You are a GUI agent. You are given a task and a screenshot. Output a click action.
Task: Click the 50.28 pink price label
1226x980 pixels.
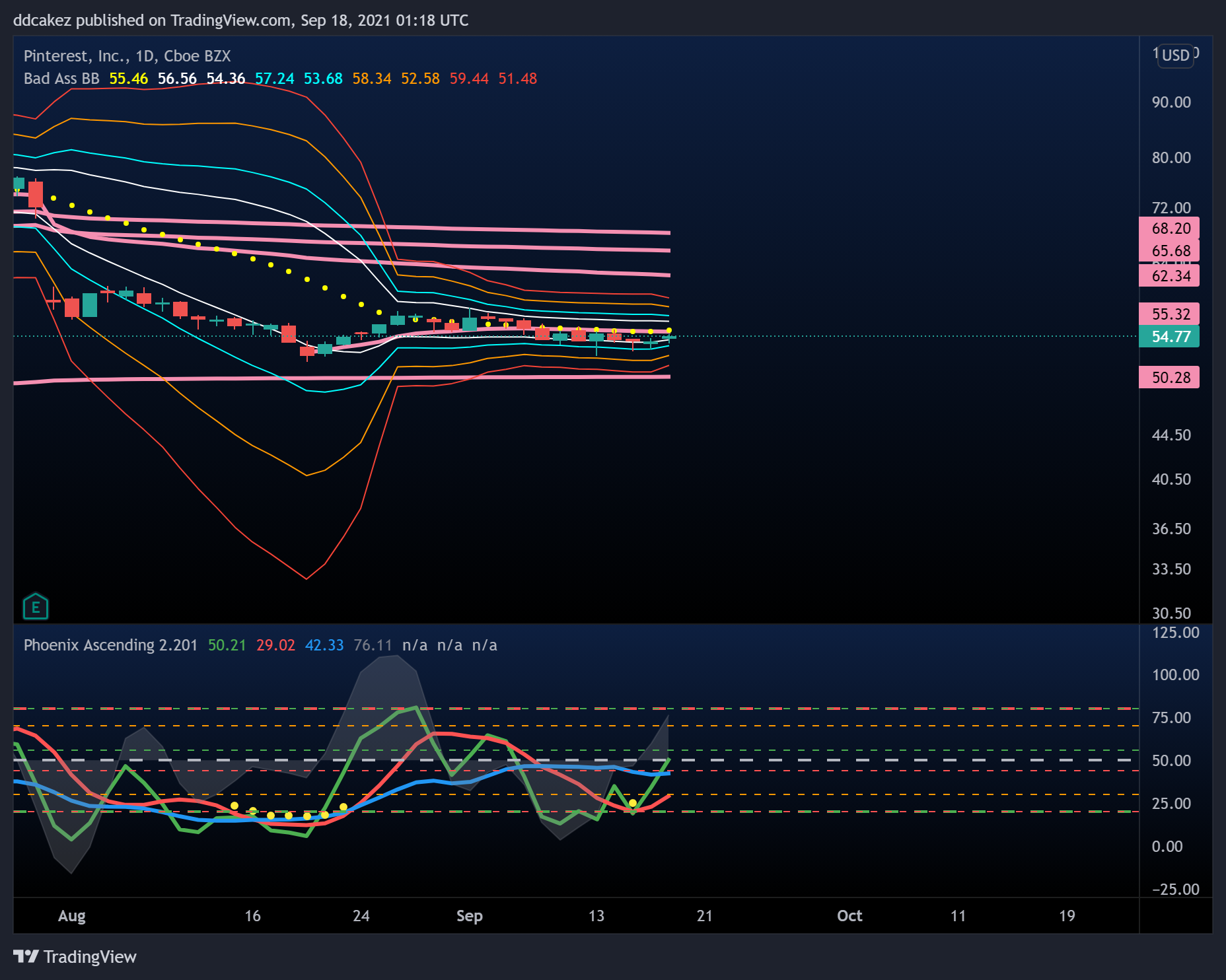(1171, 378)
